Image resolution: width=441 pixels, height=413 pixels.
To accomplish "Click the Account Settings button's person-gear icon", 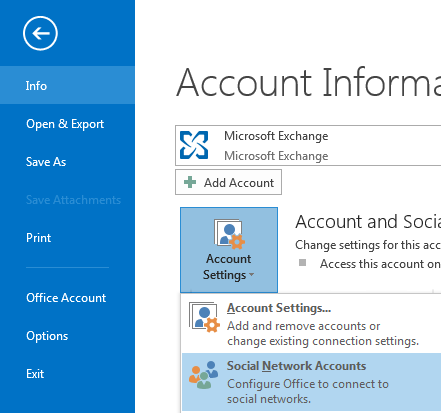I will coord(229,234).
